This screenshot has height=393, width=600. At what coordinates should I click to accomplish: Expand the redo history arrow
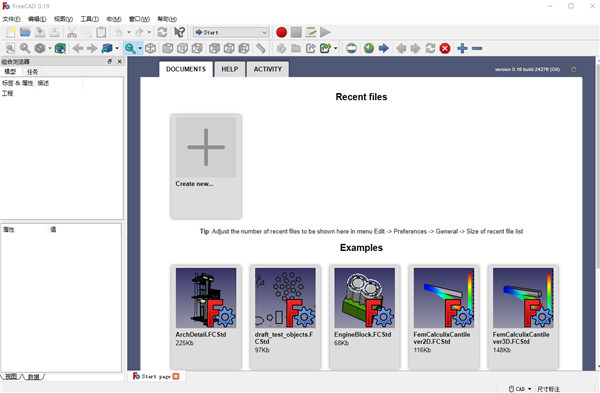coord(149,33)
